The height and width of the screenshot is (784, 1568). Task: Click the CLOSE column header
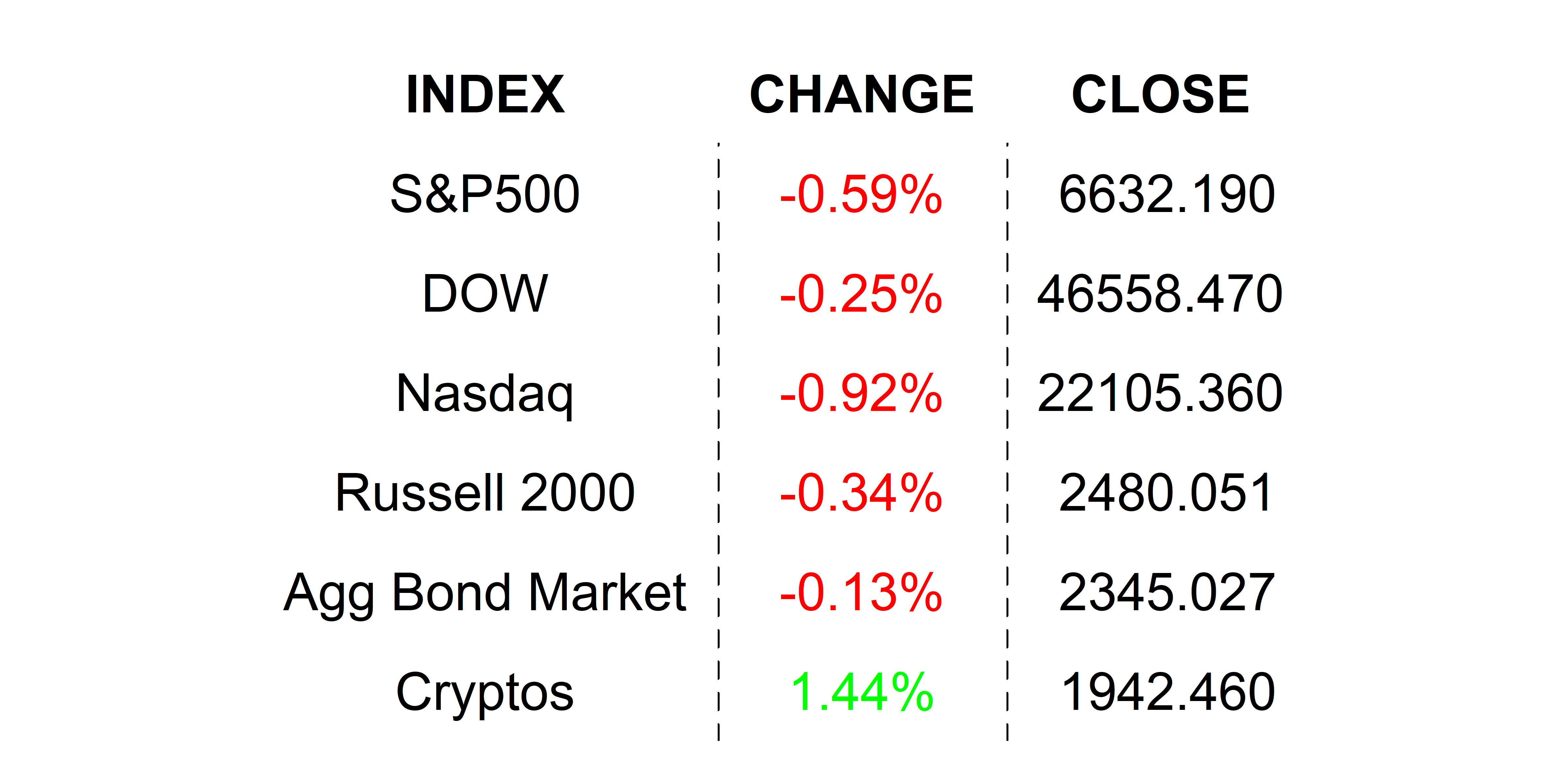click(x=1160, y=94)
